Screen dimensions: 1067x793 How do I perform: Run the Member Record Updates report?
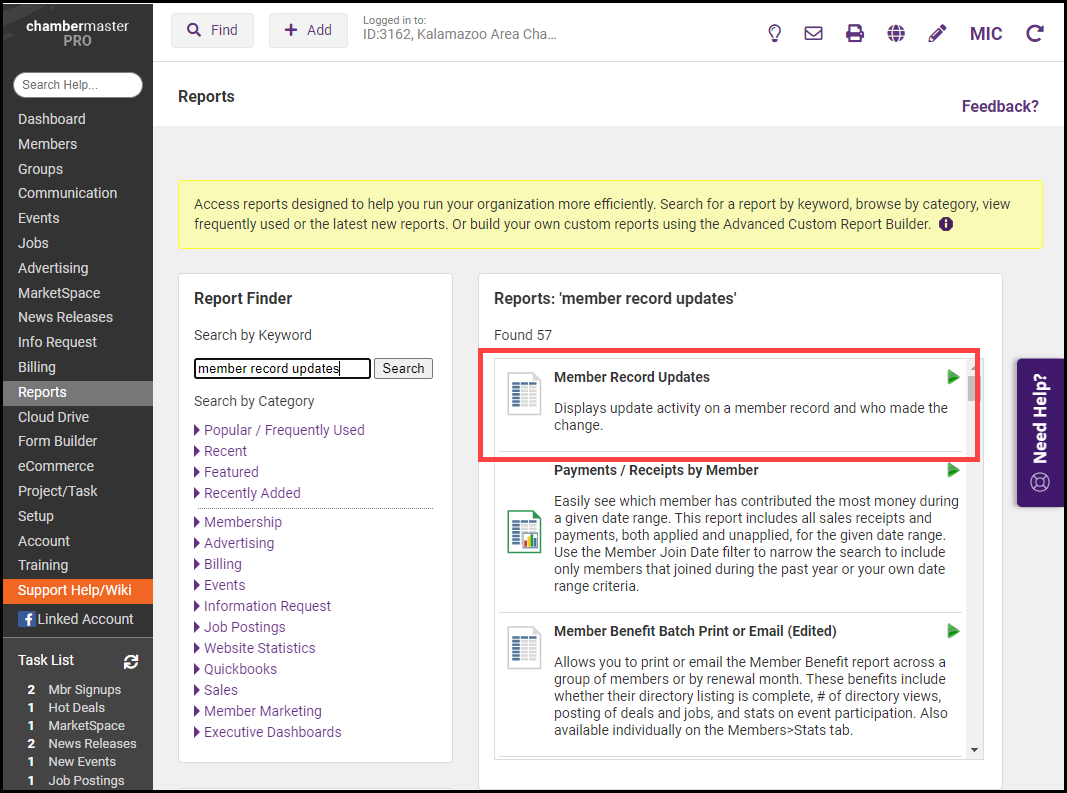953,377
